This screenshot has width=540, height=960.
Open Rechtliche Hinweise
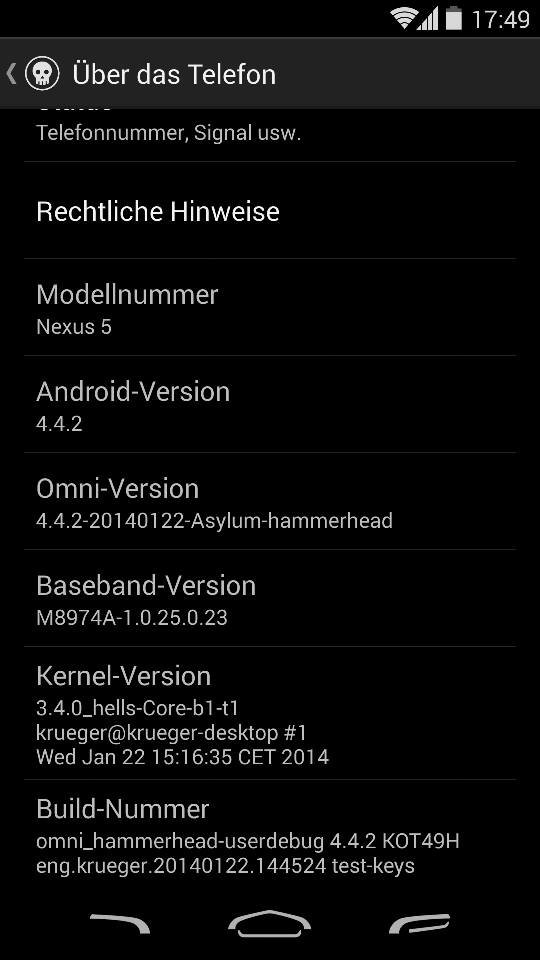click(x=270, y=211)
